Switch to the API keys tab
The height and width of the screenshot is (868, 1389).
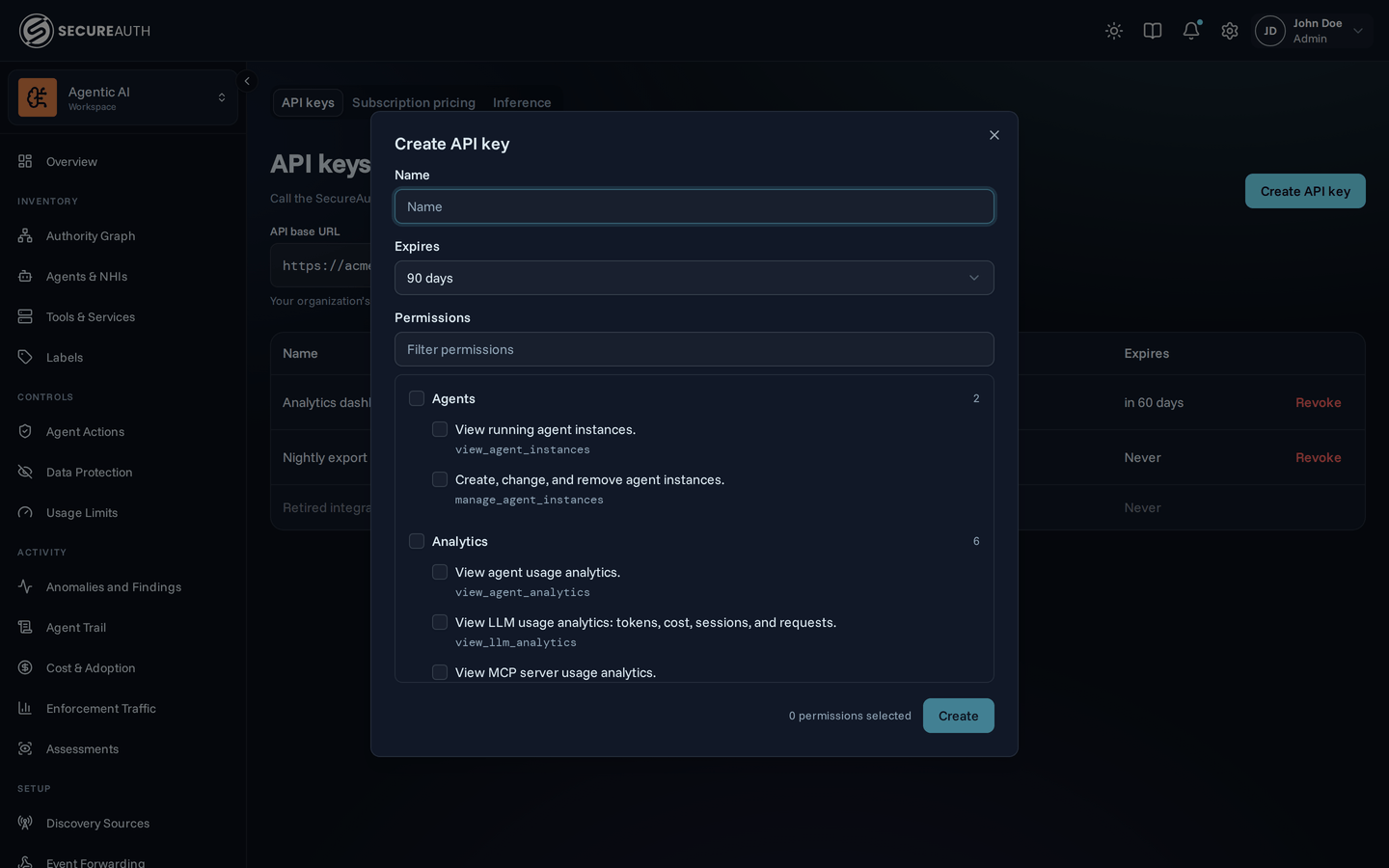(308, 102)
